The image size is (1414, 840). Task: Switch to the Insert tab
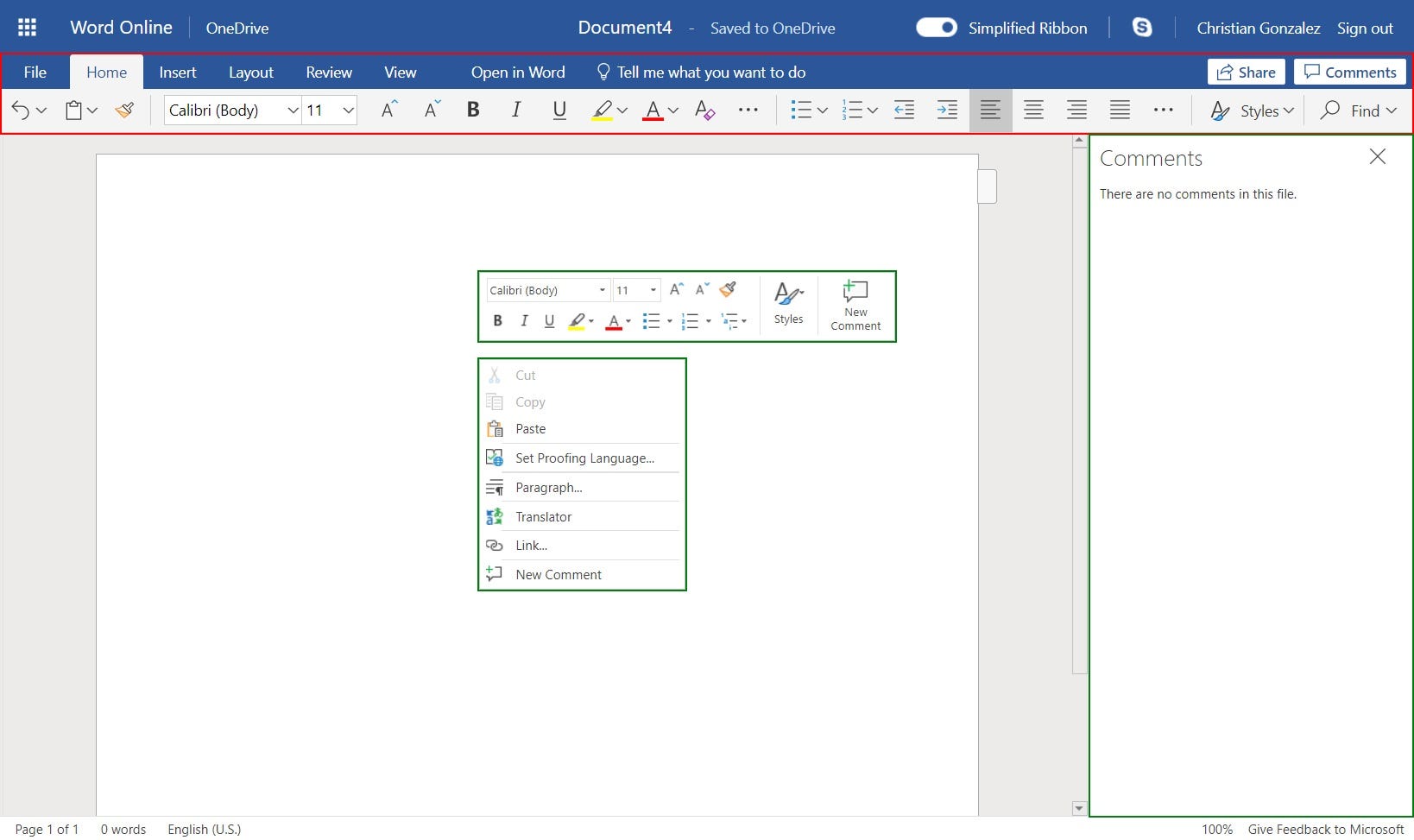(177, 72)
